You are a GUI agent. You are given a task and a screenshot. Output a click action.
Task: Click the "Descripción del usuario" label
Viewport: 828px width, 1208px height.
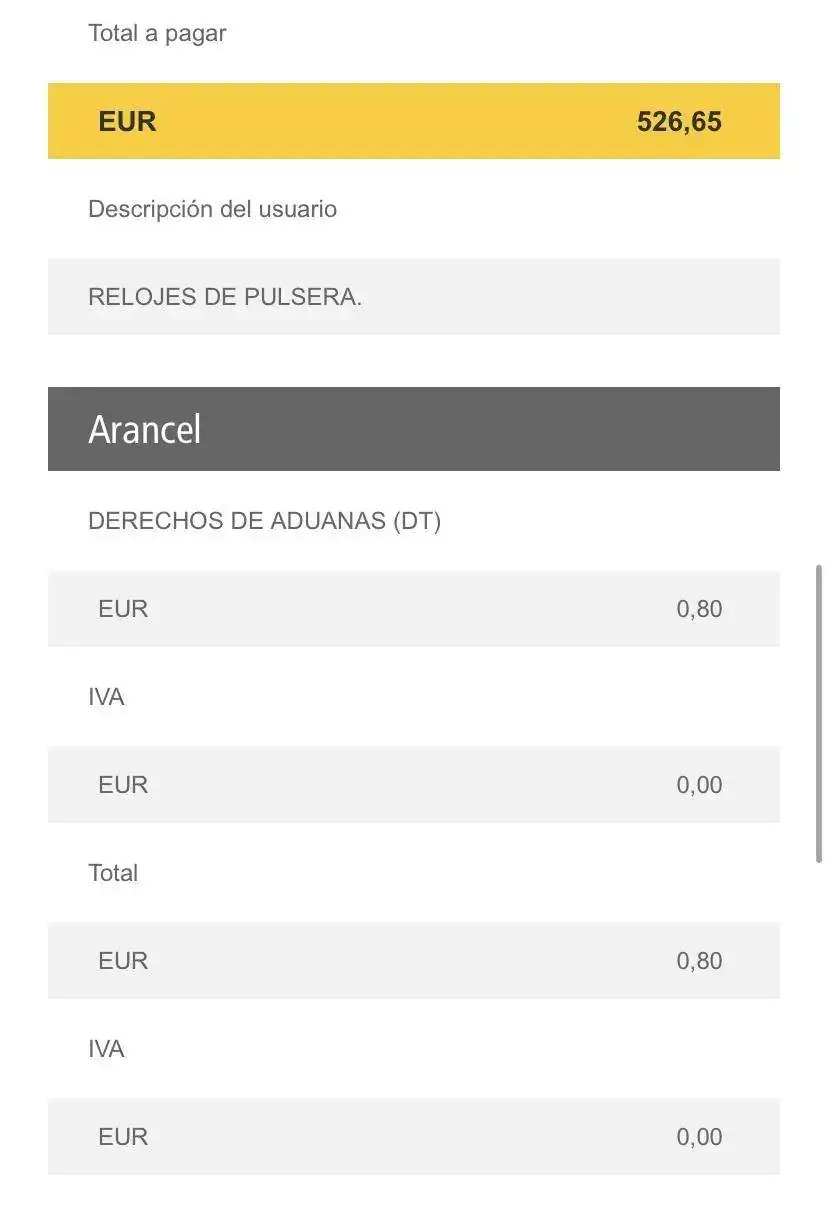pyautogui.click(x=212, y=209)
